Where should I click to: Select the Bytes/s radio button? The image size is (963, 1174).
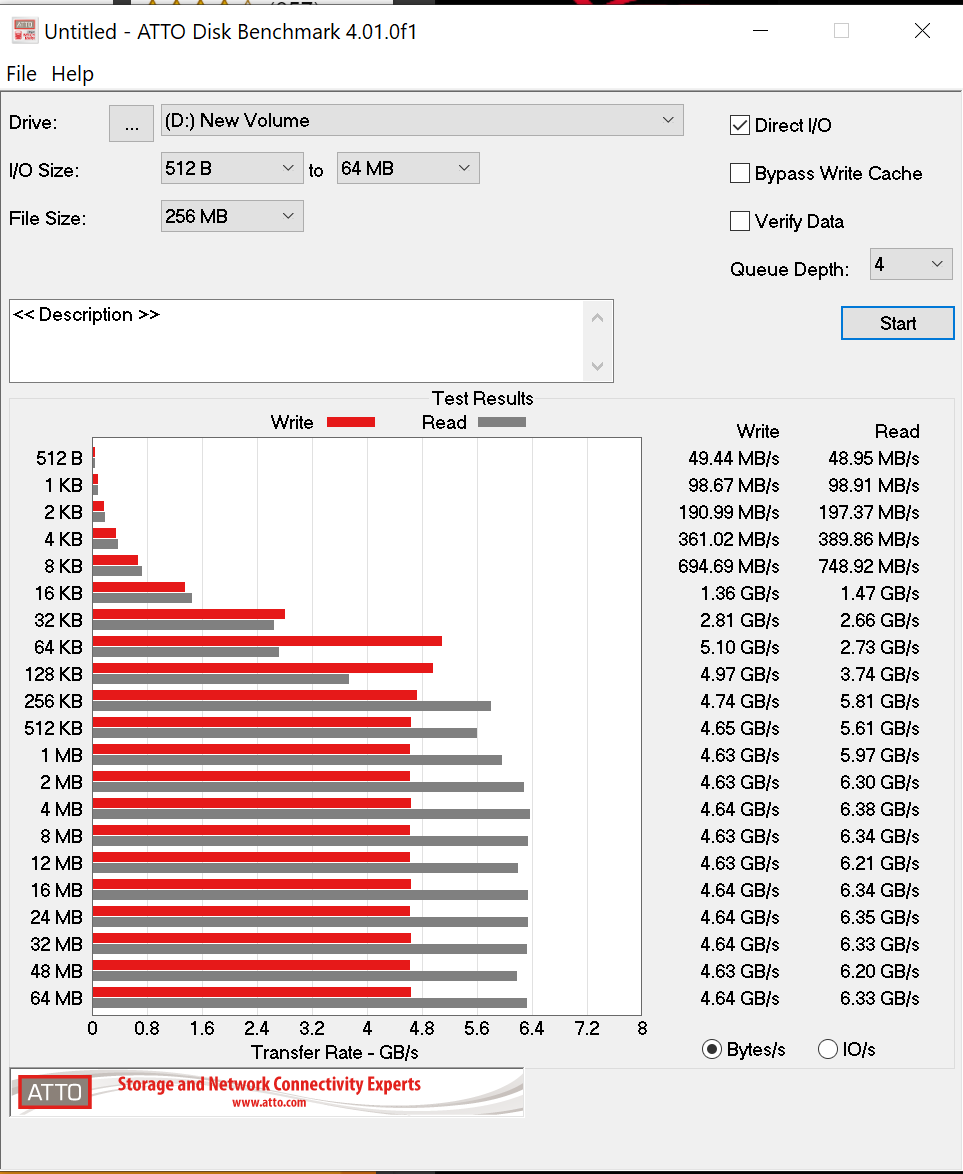(x=712, y=1049)
